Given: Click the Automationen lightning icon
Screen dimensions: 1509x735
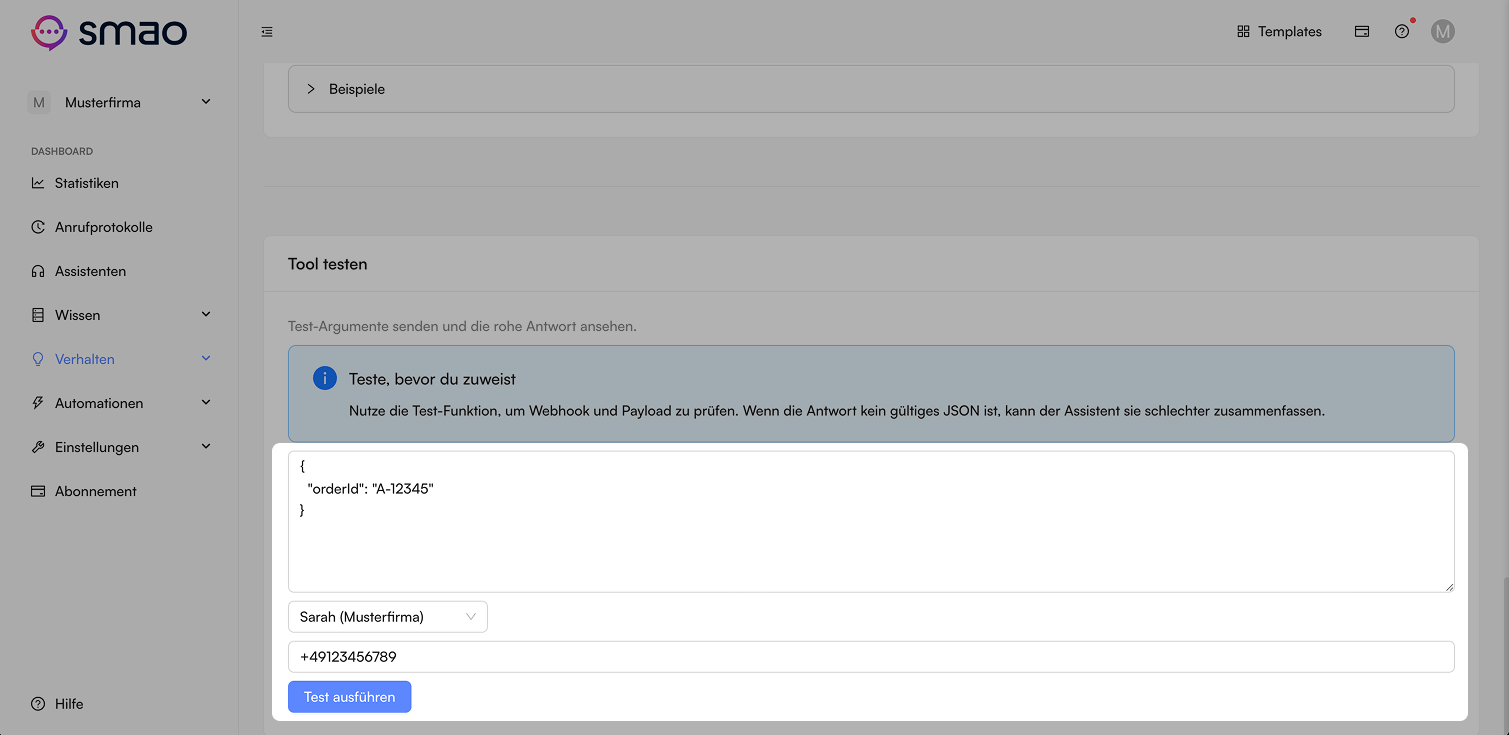Looking at the screenshot, I should pyautogui.click(x=38, y=403).
